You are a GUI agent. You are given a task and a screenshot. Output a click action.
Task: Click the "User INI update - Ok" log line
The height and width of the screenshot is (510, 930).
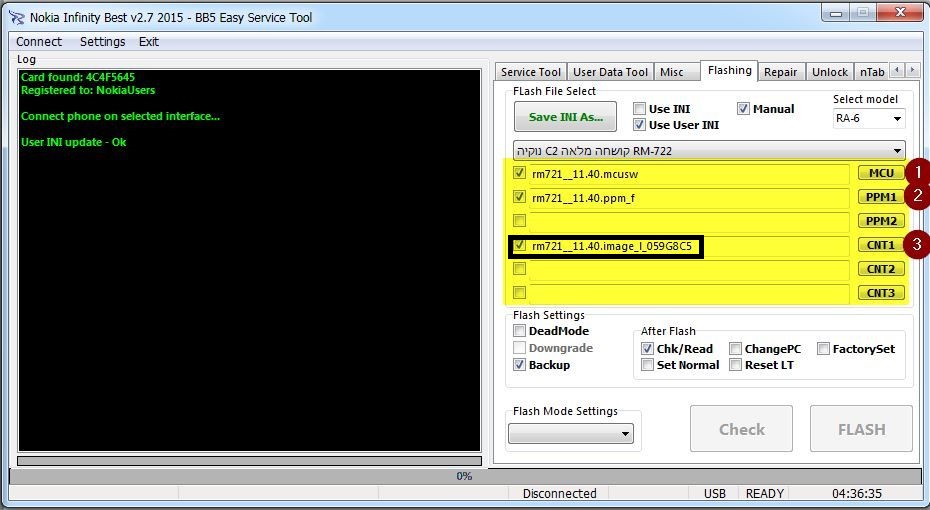pyautogui.click(x=74, y=142)
